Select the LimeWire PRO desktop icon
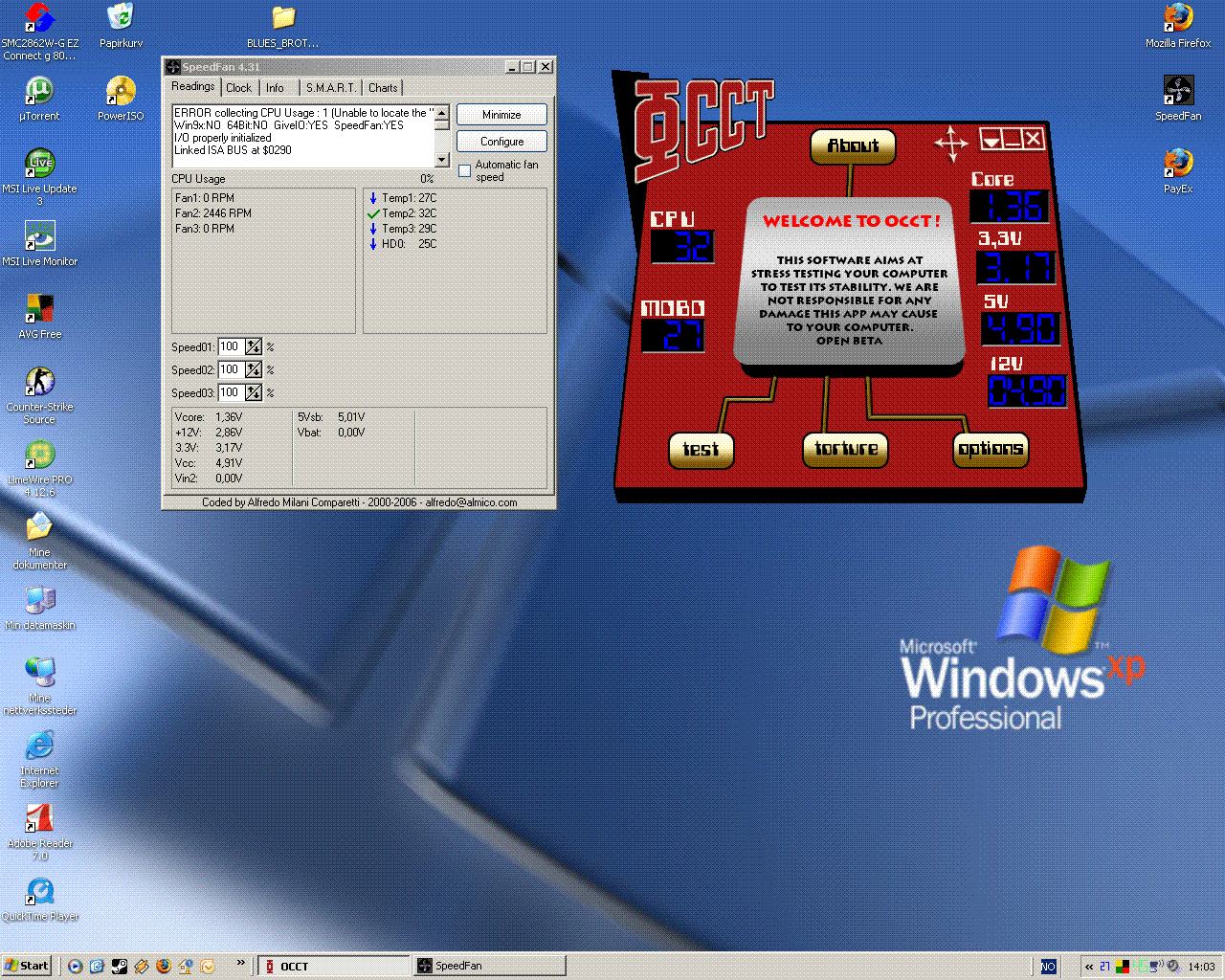 pos(39,468)
